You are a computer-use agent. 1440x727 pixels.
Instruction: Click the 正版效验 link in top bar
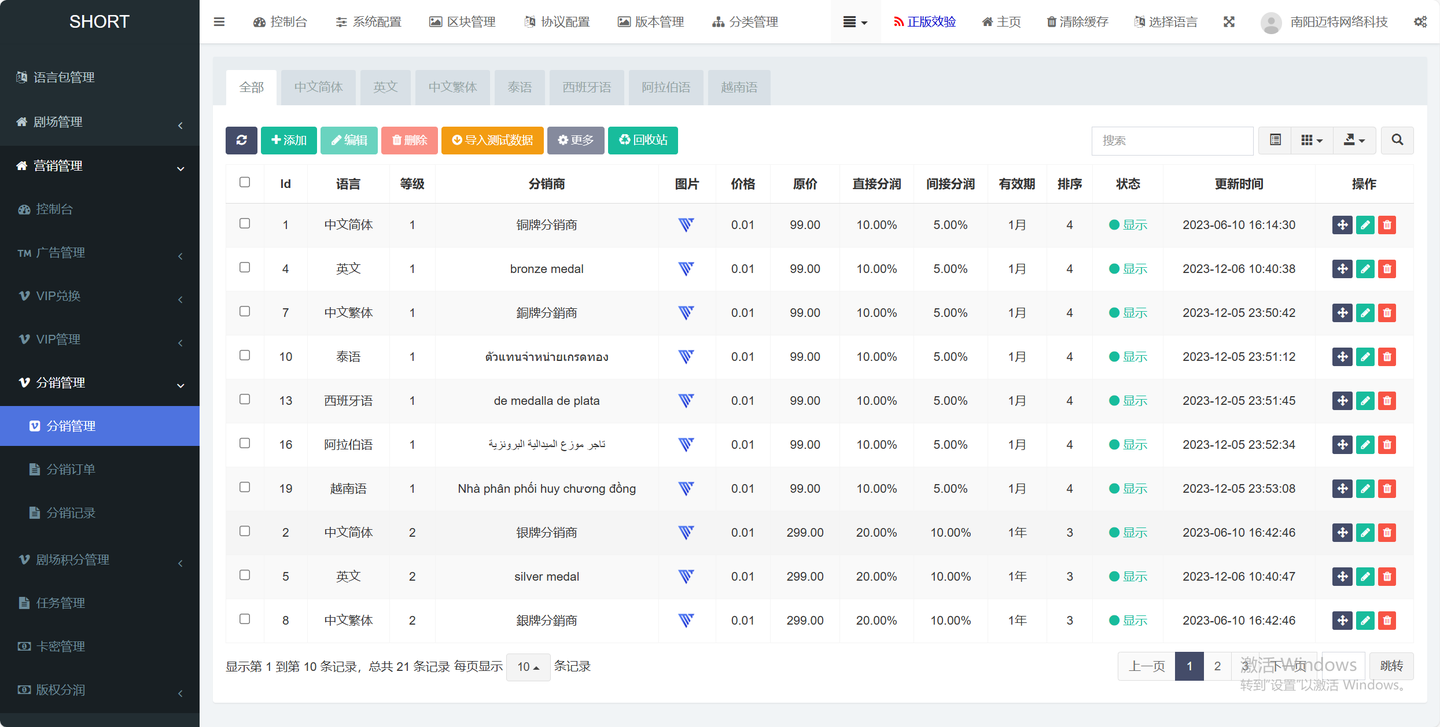click(x=925, y=22)
